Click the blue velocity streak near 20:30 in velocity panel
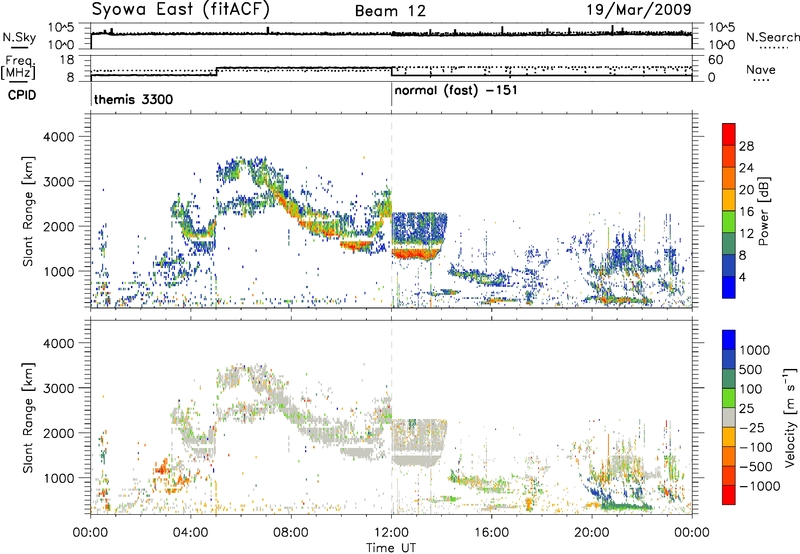This screenshot has width=800, height=554. pyautogui.click(x=605, y=494)
